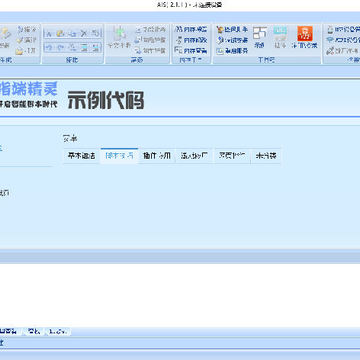Viewport: 360px width, 360px height.
Task: Open the fifth tab in the example tab row
Action: (232, 156)
